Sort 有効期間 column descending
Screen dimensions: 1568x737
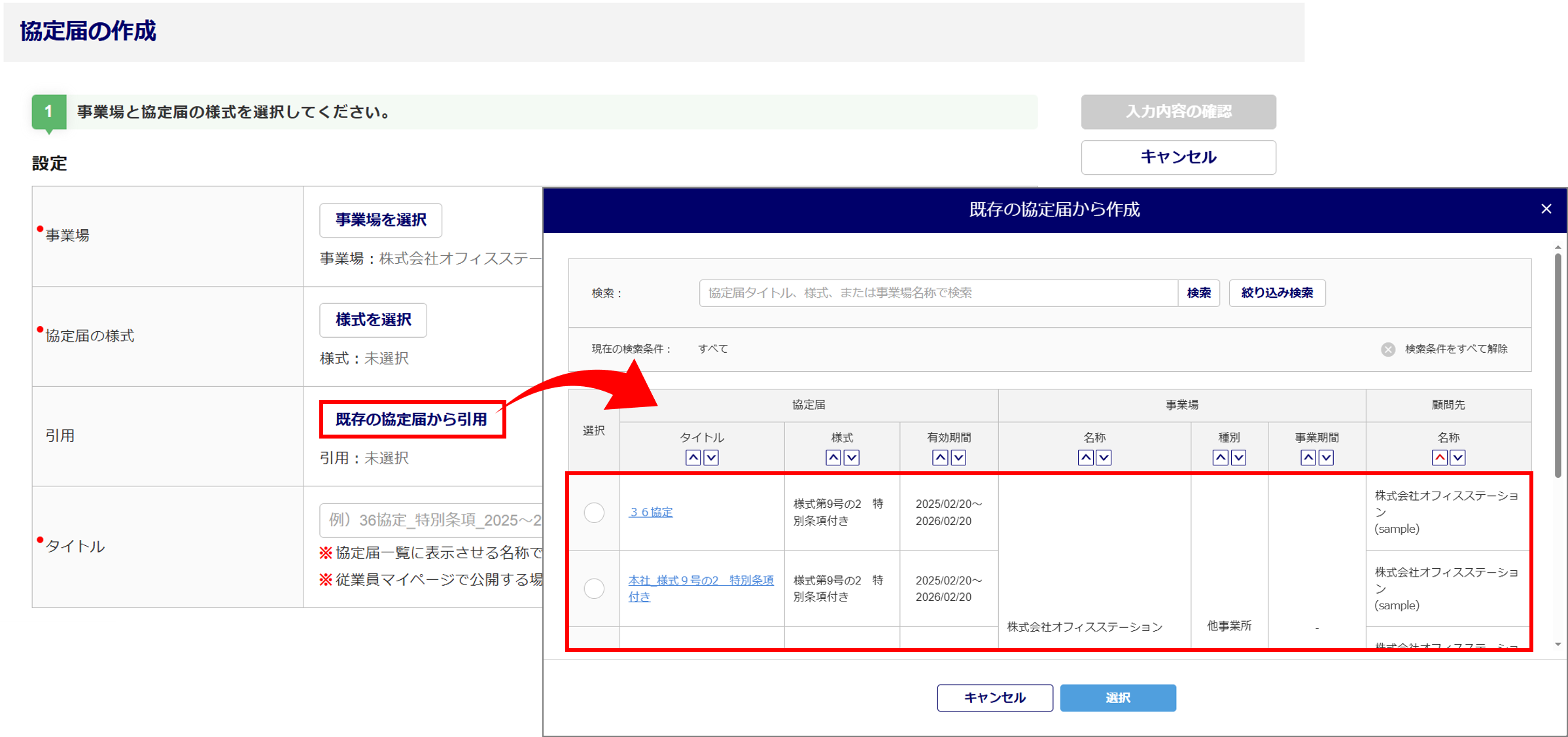pyautogui.click(x=958, y=458)
